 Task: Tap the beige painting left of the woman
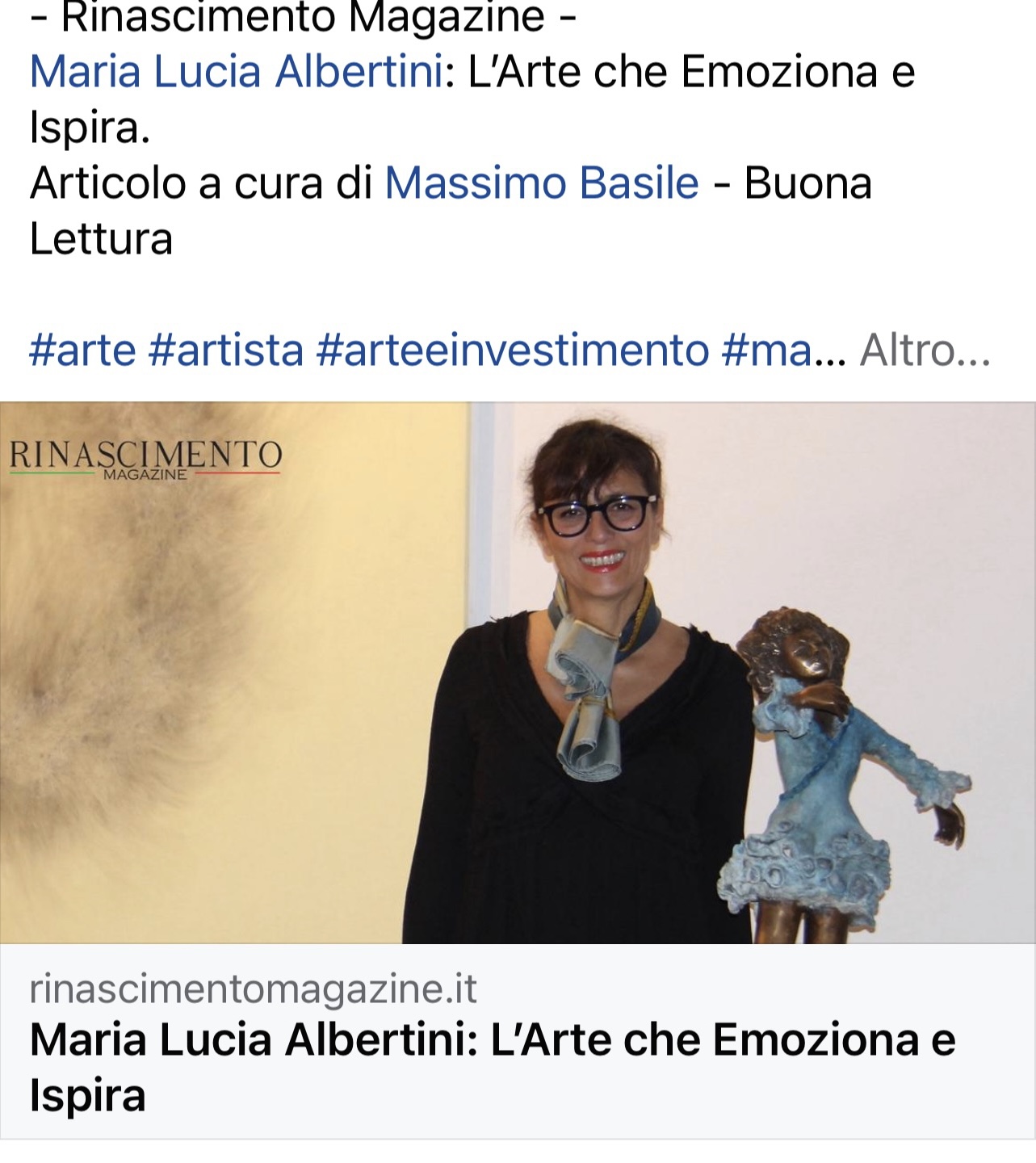pyautogui.click(x=234, y=673)
